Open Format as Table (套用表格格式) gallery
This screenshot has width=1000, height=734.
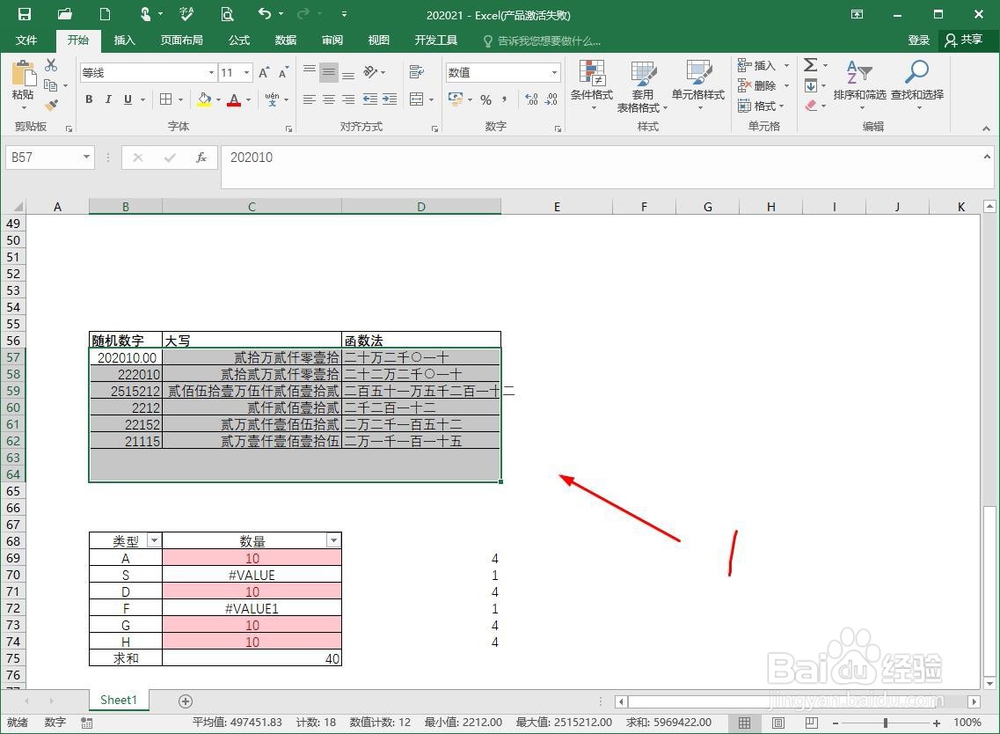pos(642,86)
